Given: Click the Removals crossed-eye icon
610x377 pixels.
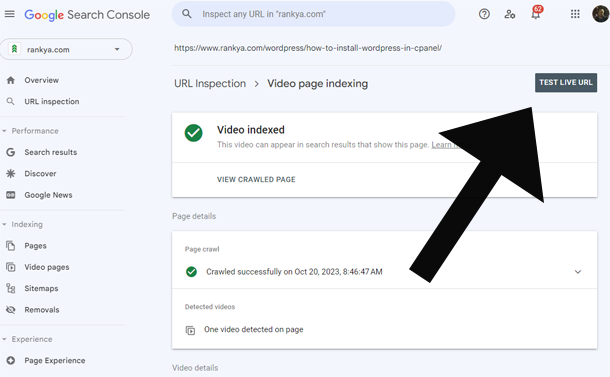Looking at the screenshot, I should click(x=11, y=310).
